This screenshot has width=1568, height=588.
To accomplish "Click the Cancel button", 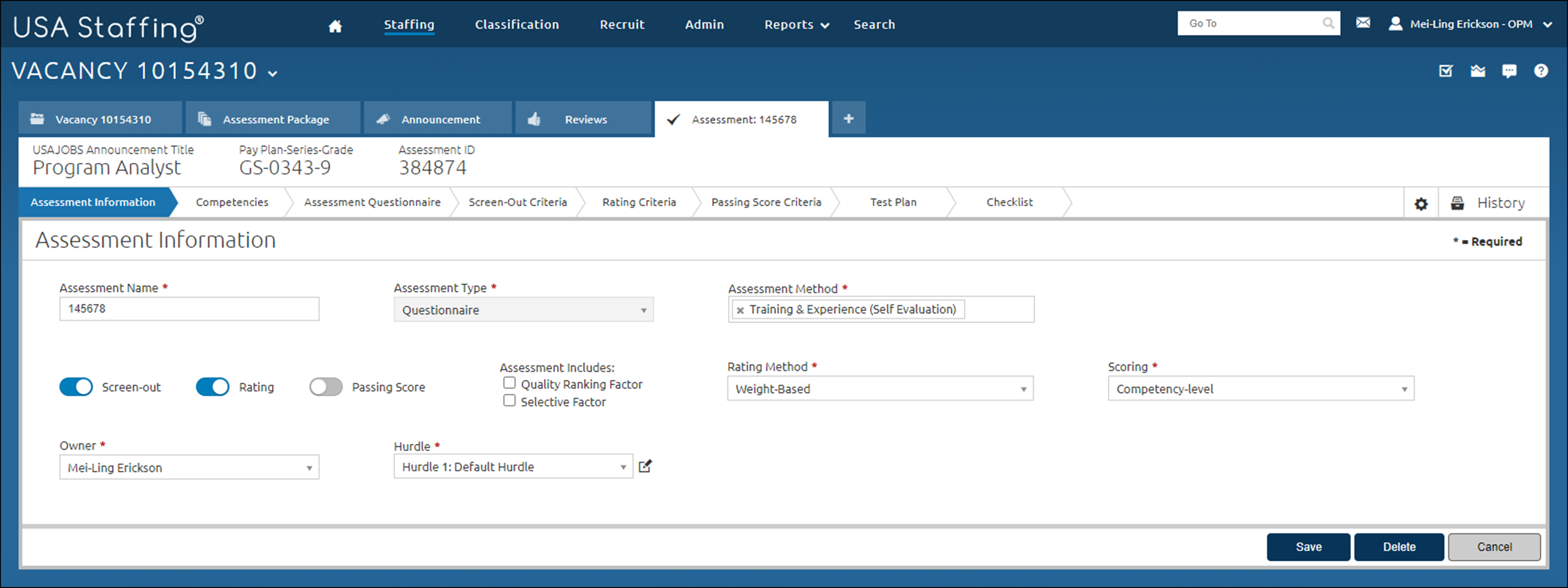I will coord(1494,546).
